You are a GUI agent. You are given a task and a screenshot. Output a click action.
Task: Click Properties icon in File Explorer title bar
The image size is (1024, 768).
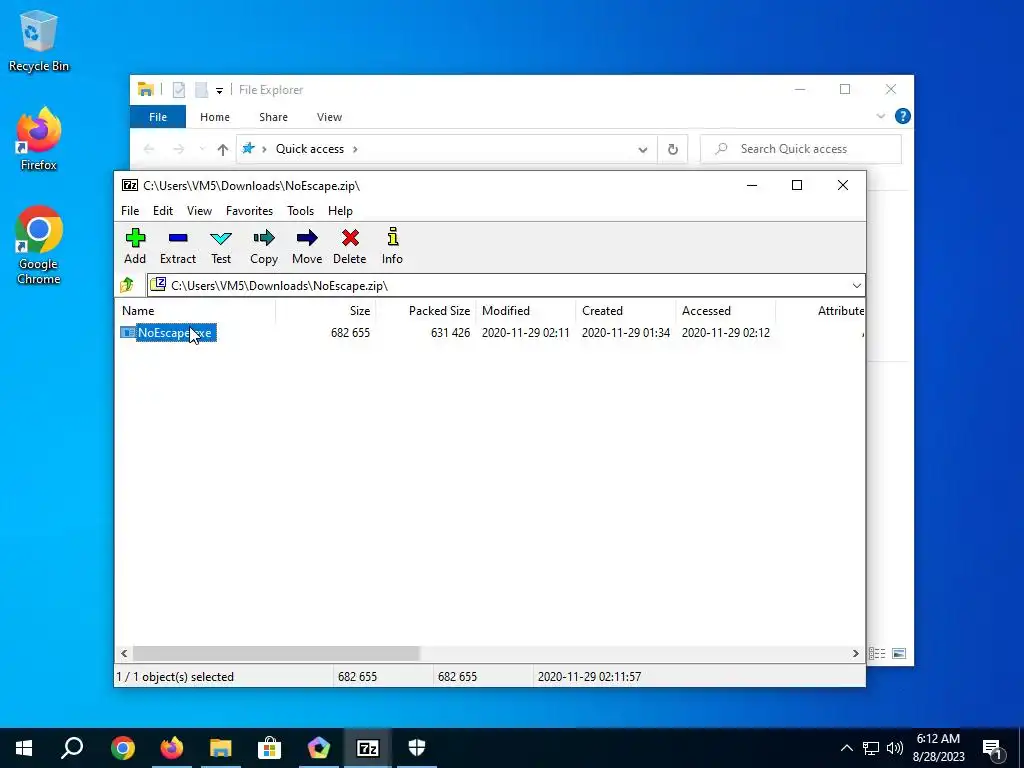(x=178, y=89)
